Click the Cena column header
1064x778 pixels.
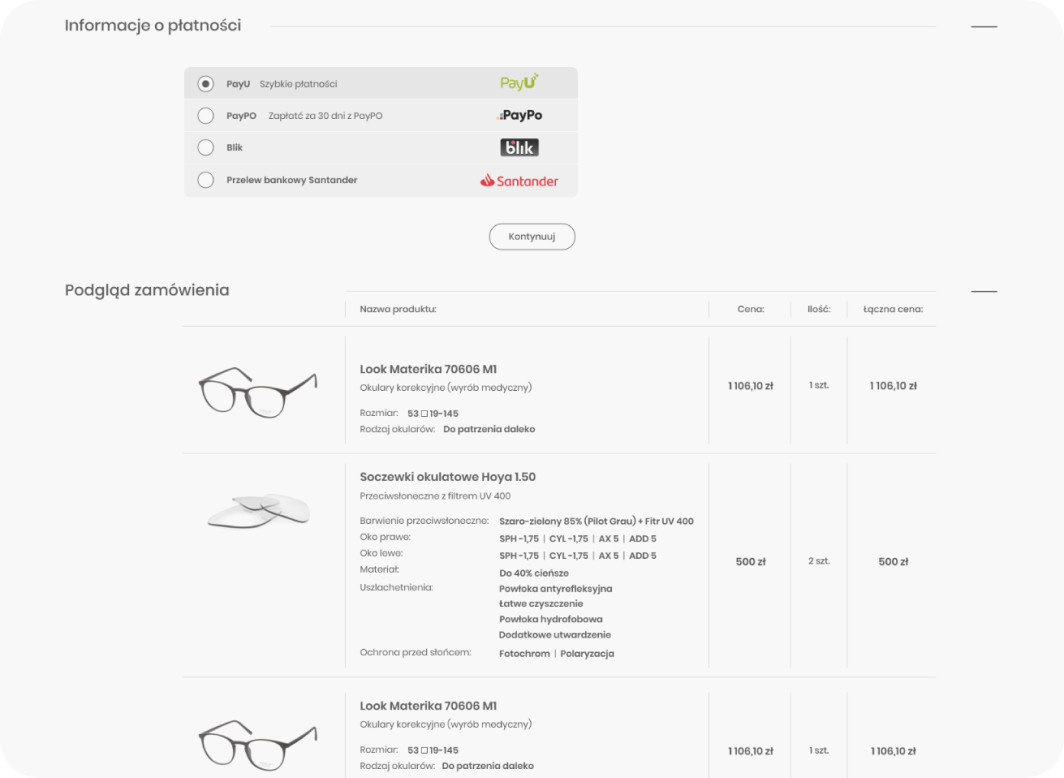click(751, 309)
